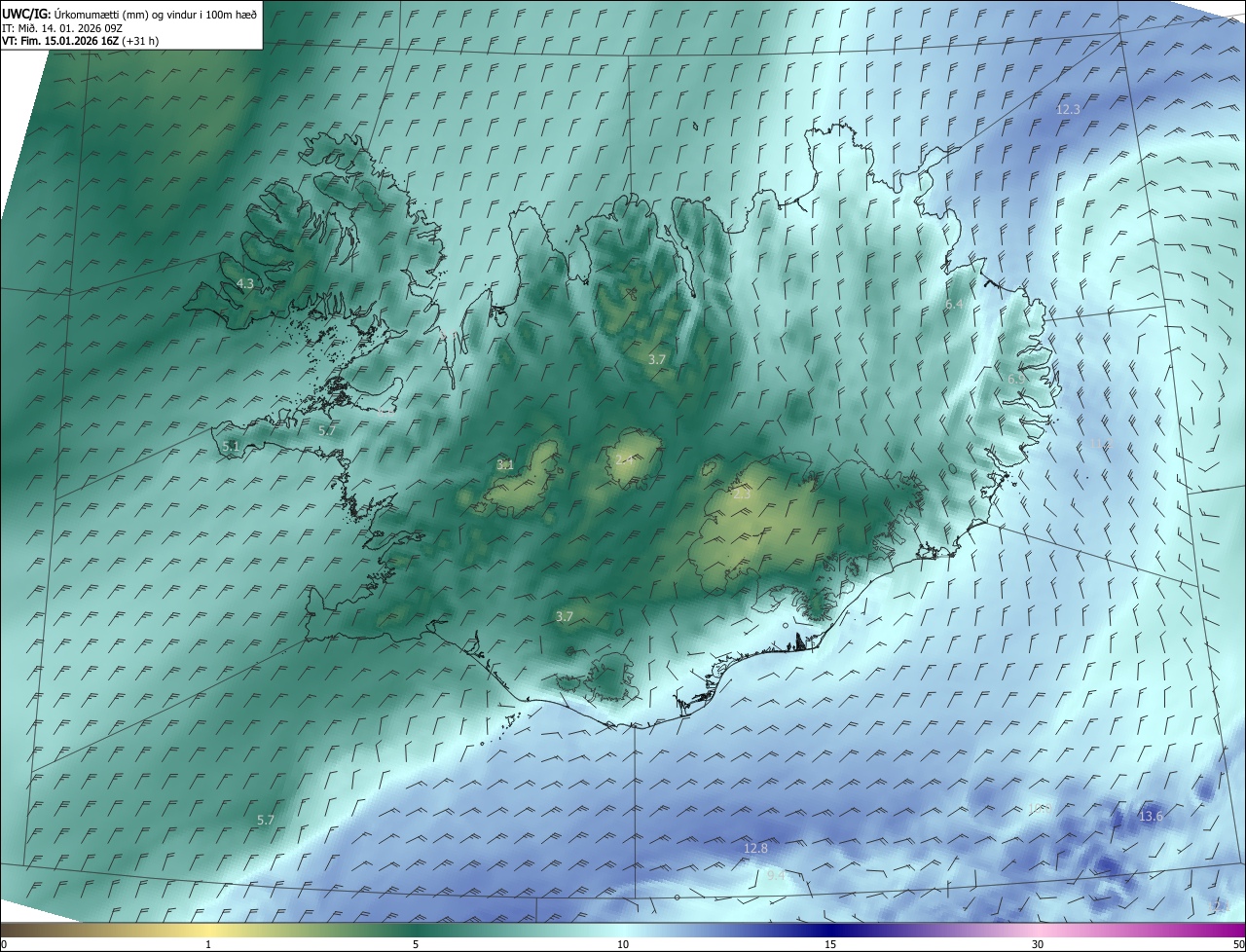
Task: Select the colorbar tick label 30
Action: pos(1038,944)
